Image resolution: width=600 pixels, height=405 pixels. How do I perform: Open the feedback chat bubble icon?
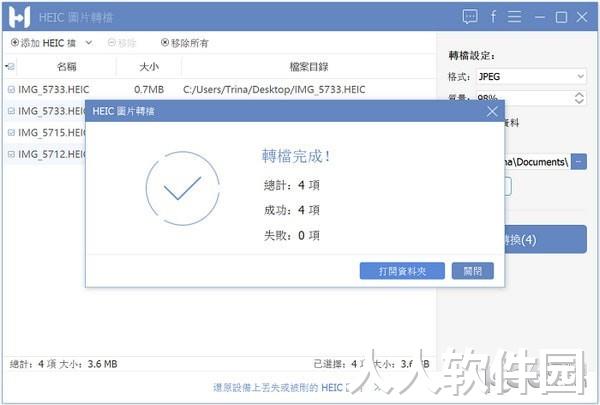[470, 17]
